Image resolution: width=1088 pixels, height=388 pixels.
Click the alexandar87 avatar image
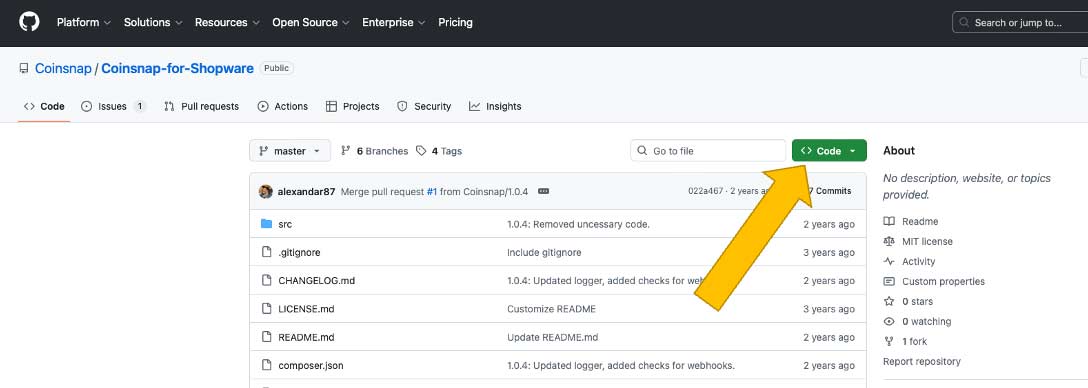[x=266, y=192]
